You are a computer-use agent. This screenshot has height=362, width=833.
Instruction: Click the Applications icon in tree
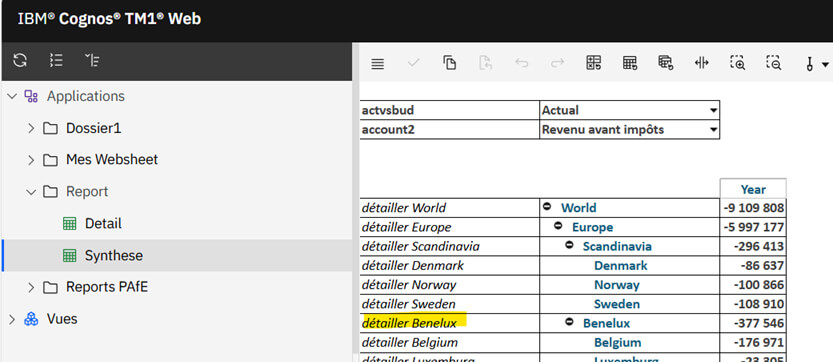pos(31,96)
